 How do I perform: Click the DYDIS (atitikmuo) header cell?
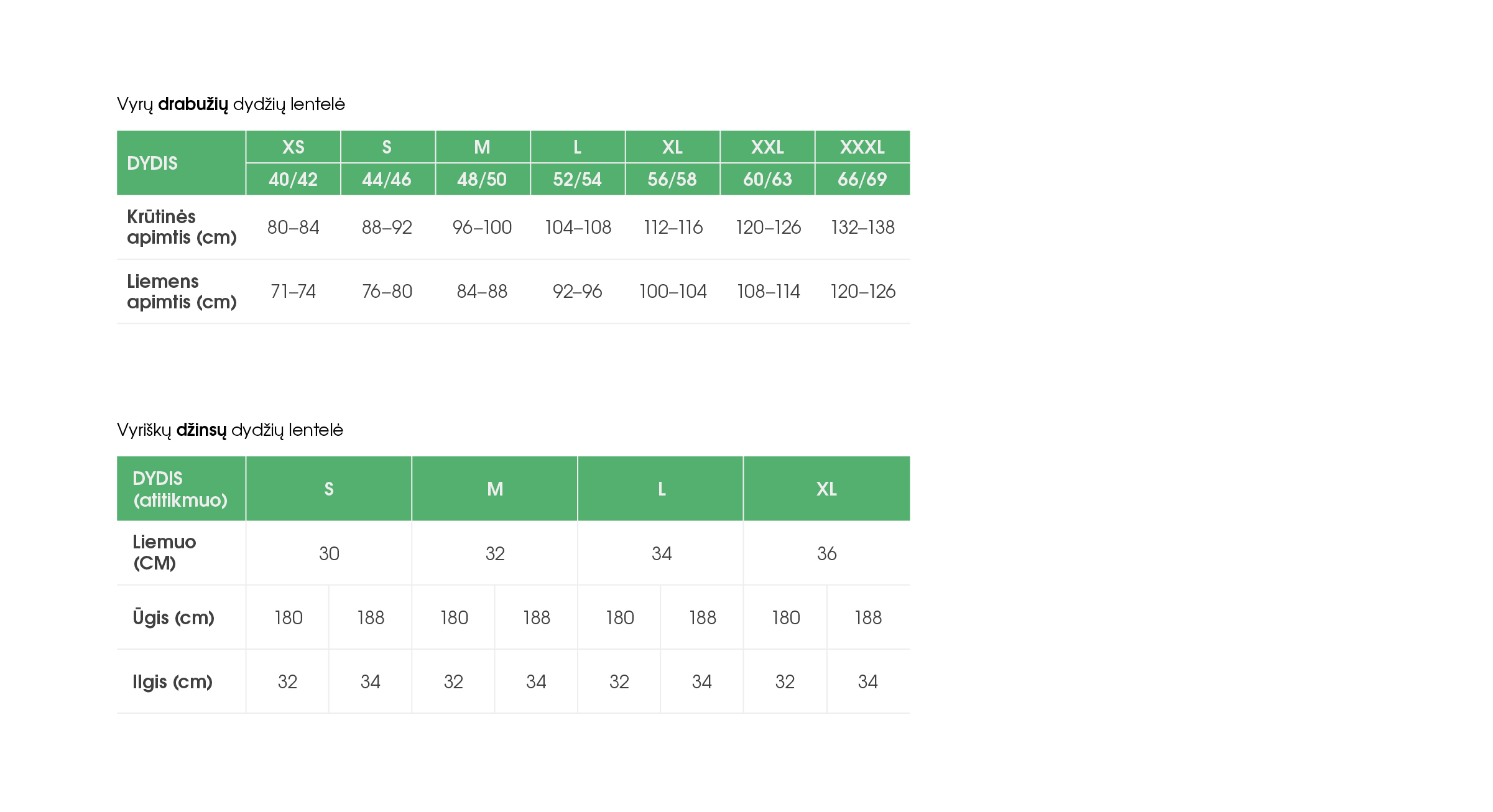click(x=181, y=489)
